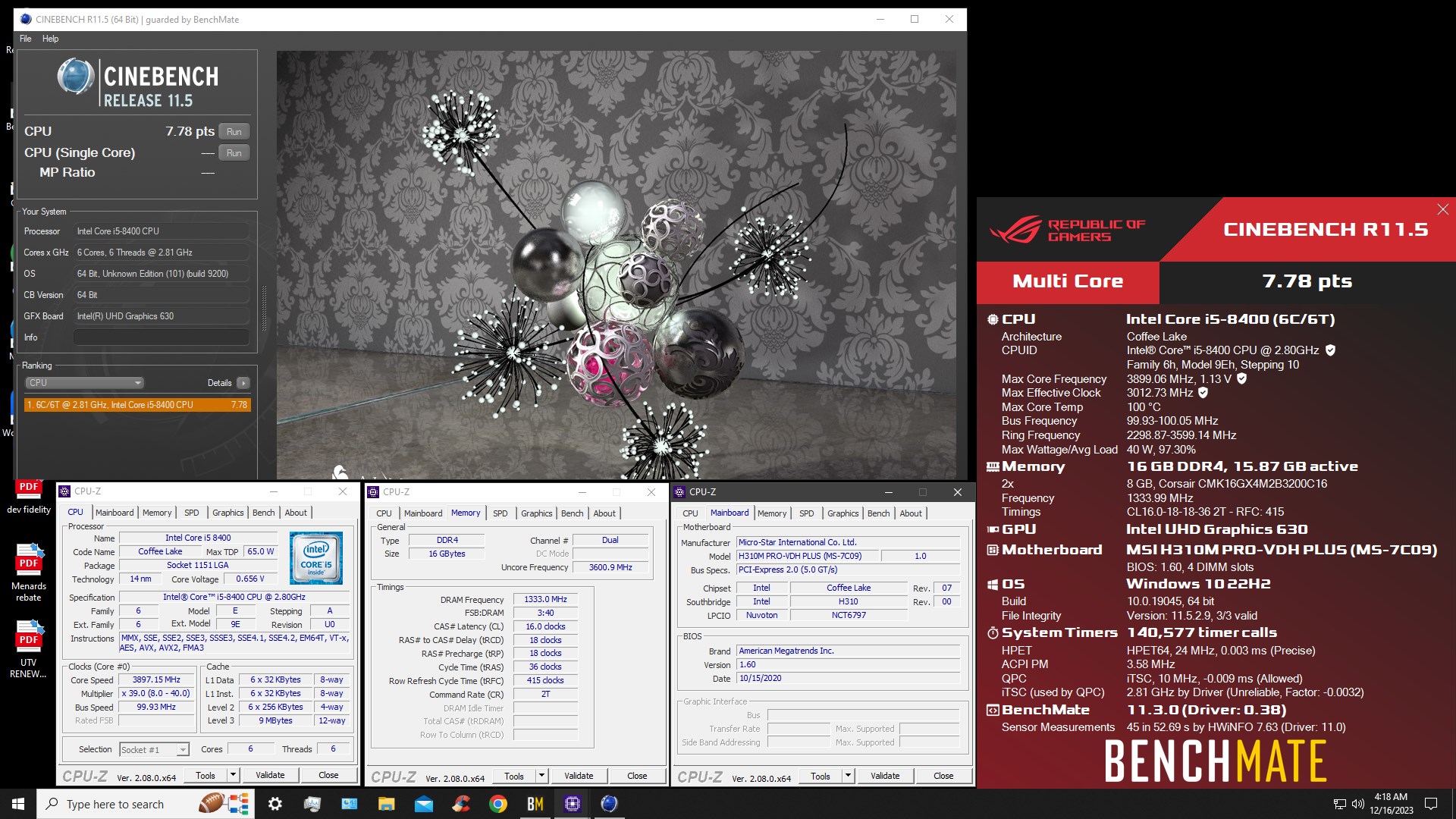Click the 'Intel(R) UHD Graphics 630' GFX Board value
1456x819 pixels.
point(162,316)
